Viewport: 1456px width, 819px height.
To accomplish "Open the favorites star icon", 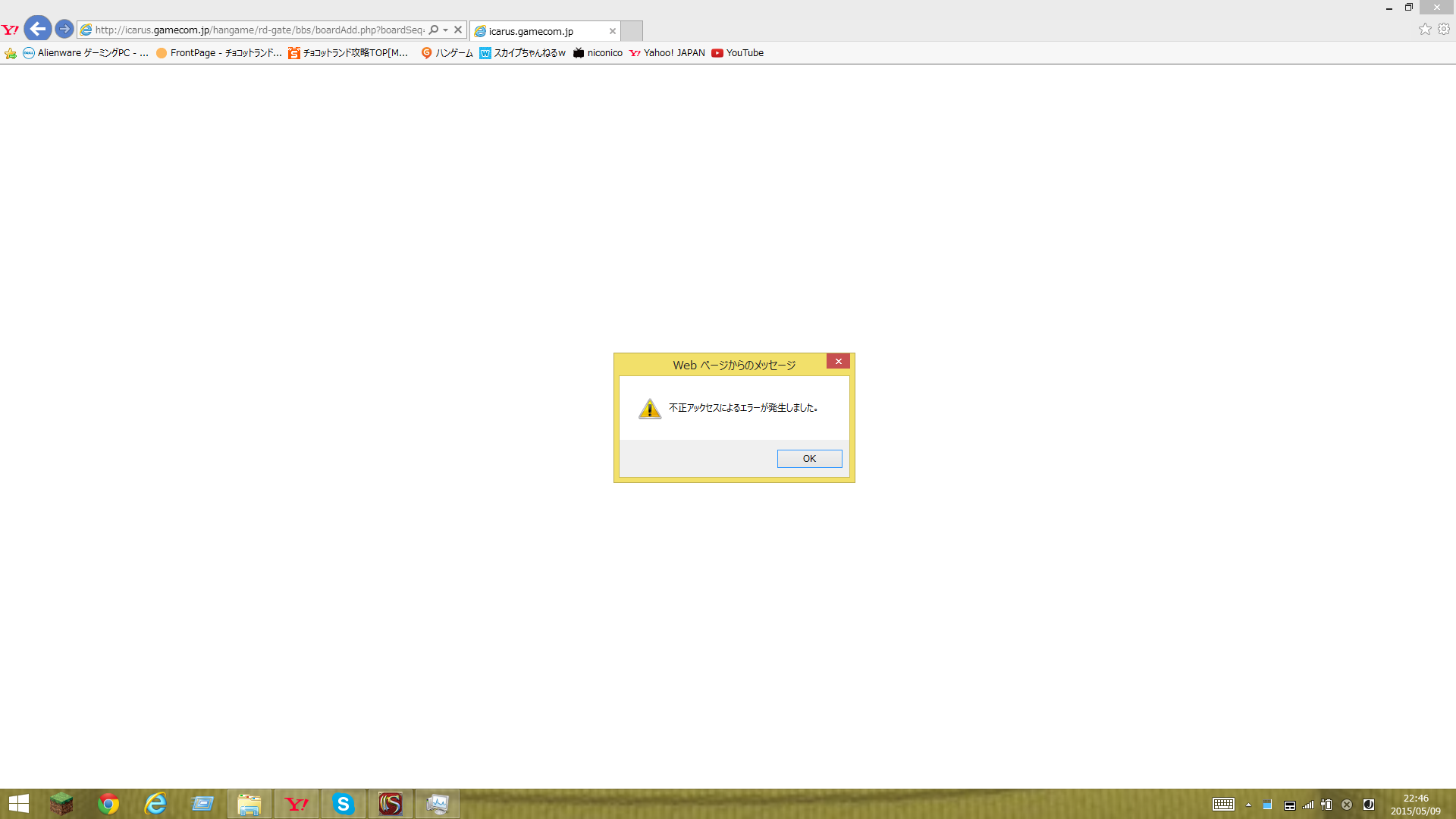I will pos(1425,29).
